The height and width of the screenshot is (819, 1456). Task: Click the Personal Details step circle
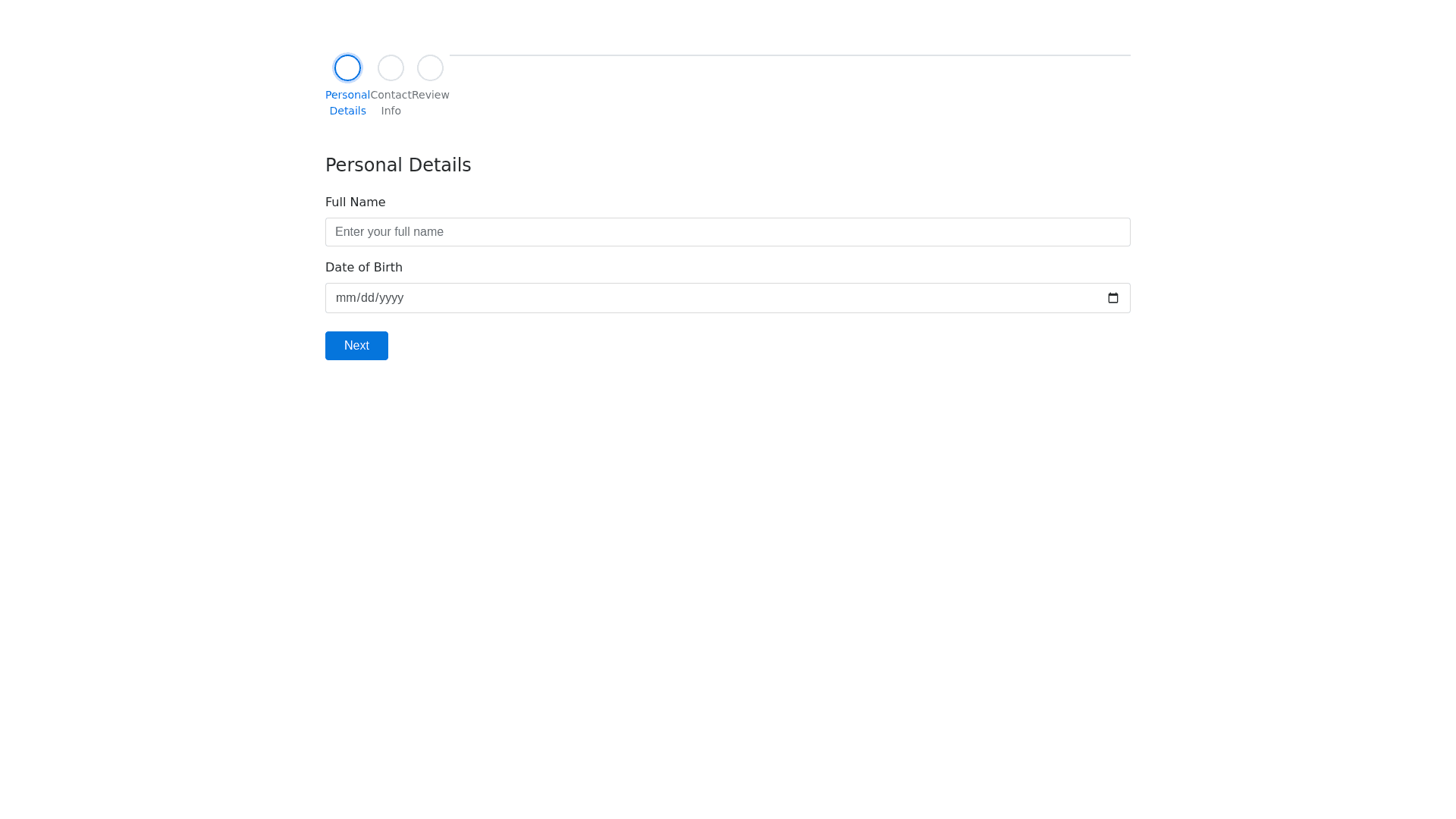(x=347, y=68)
